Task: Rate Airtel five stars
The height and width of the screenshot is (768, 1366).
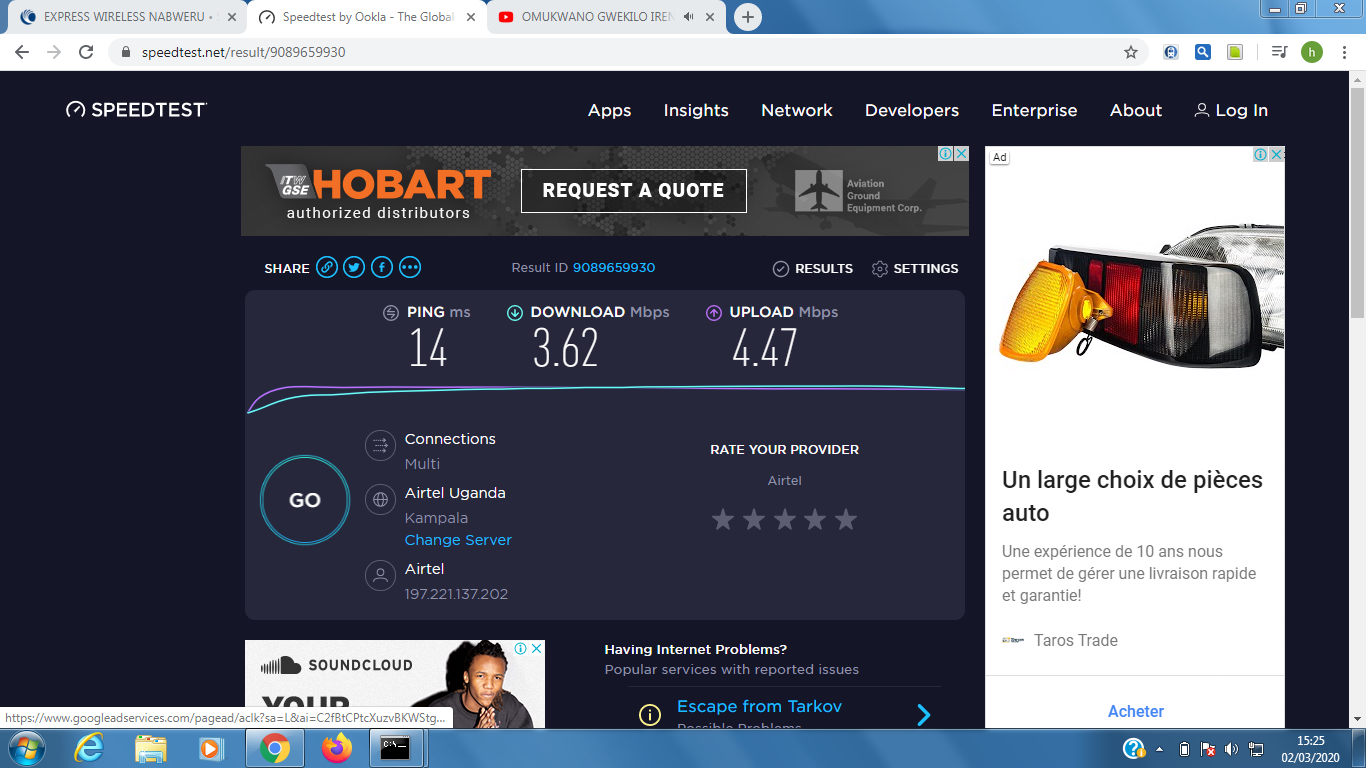Action: [846, 519]
